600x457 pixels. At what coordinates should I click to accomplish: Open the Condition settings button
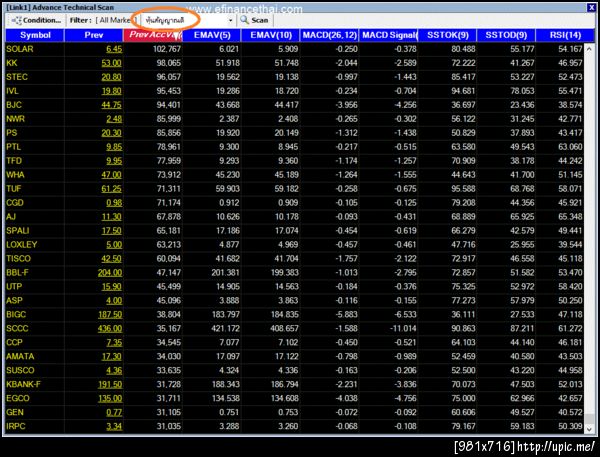pos(36,20)
